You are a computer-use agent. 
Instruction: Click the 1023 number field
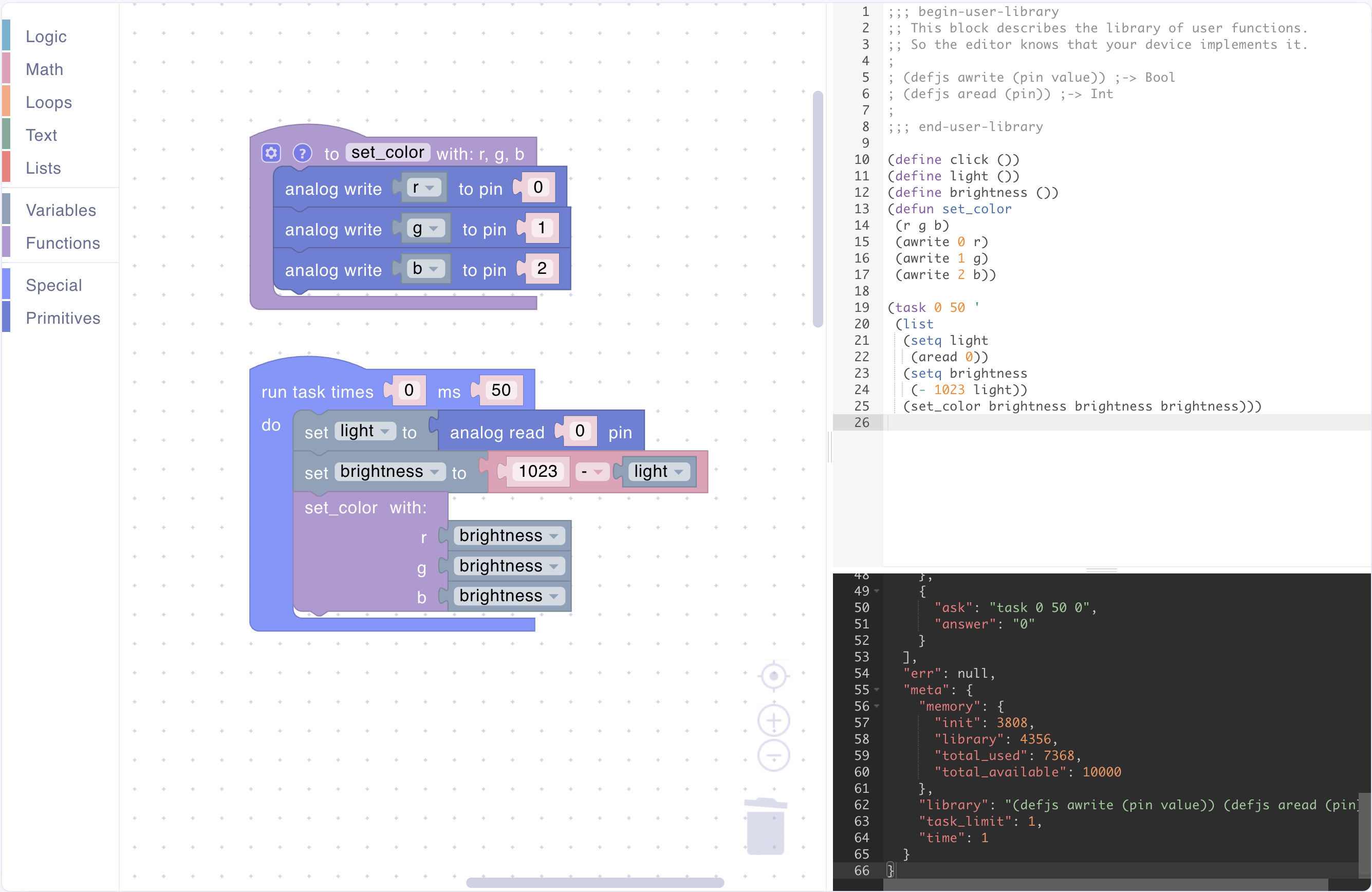(x=537, y=472)
